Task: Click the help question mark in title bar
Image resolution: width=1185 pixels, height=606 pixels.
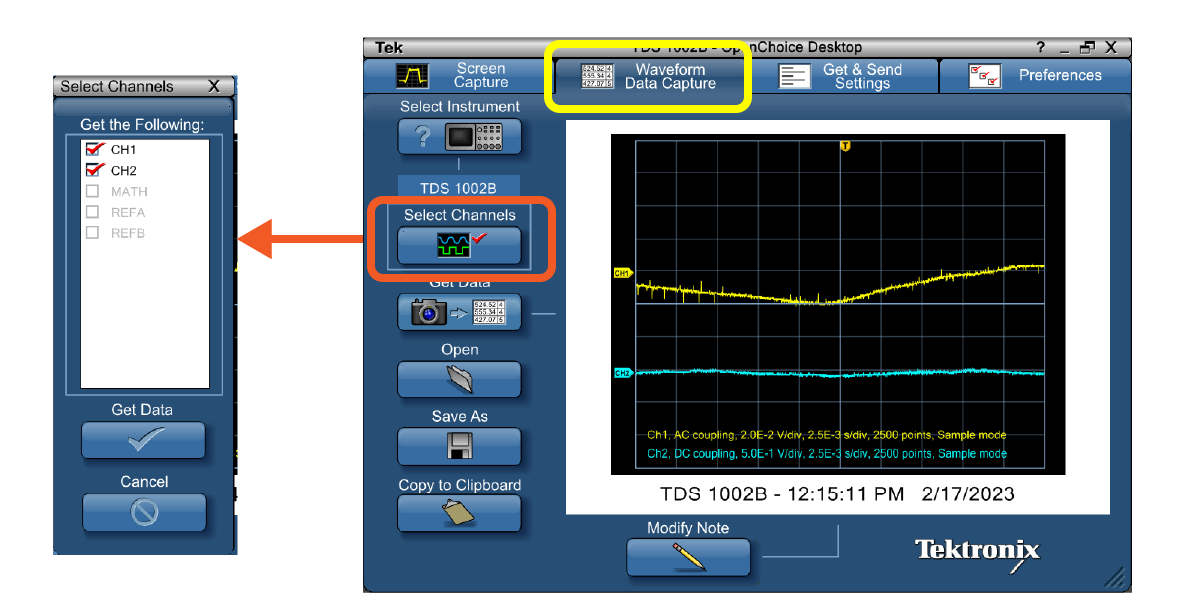Action: (x=1041, y=48)
